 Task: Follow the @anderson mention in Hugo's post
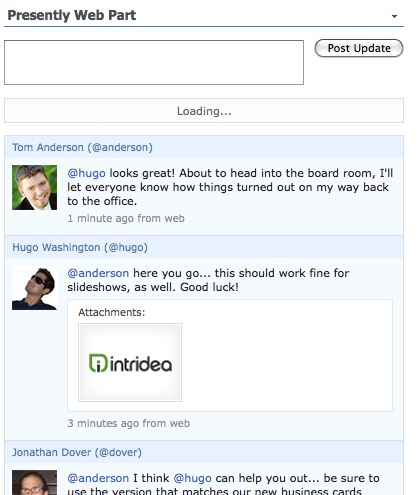[x=98, y=273]
